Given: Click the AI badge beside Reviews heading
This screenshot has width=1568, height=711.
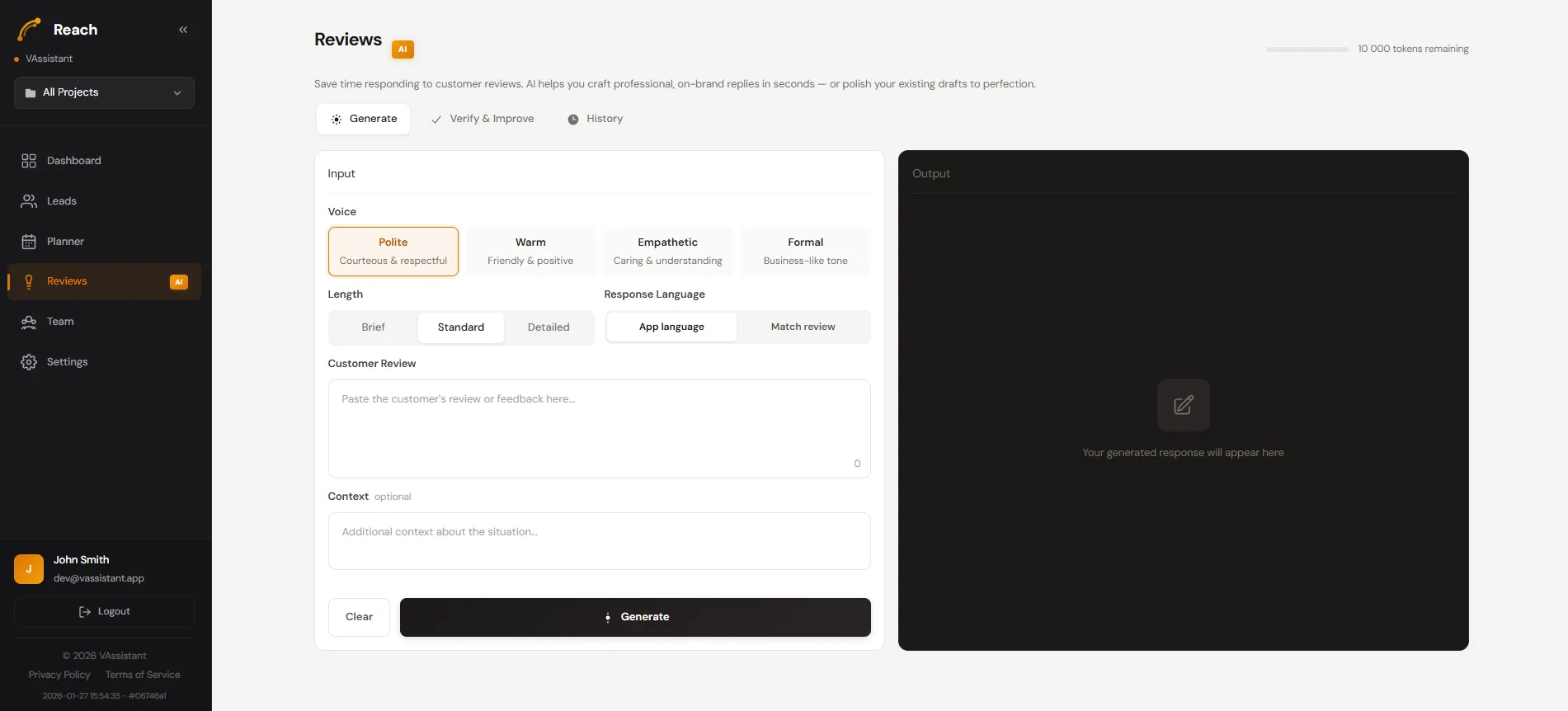Looking at the screenshot, I should click(x=403, y=49).
